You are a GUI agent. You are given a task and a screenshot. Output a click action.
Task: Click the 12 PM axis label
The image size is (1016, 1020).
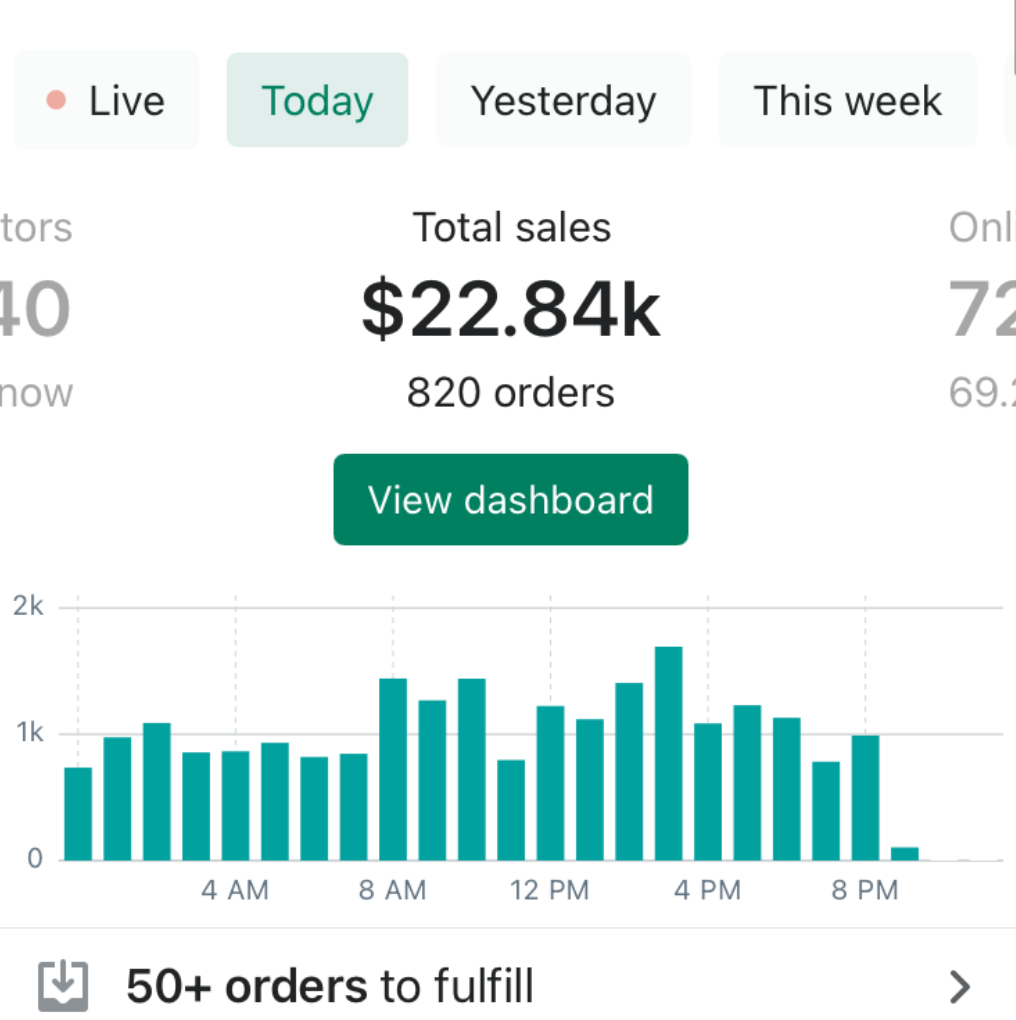(549, 890)
